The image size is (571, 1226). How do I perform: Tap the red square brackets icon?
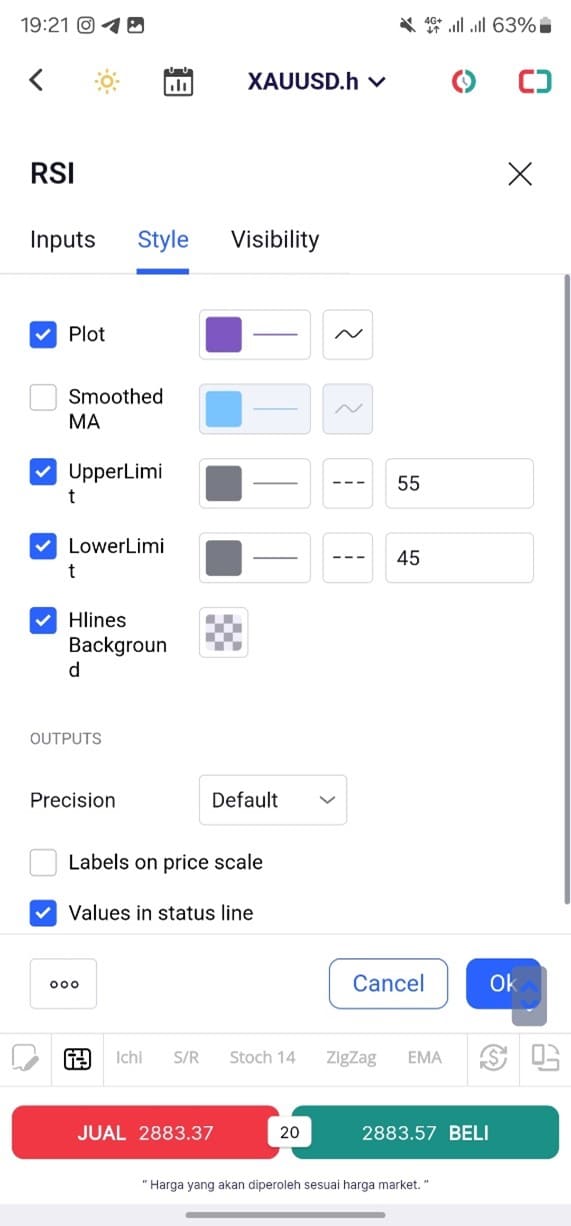(x=535, y=81)
